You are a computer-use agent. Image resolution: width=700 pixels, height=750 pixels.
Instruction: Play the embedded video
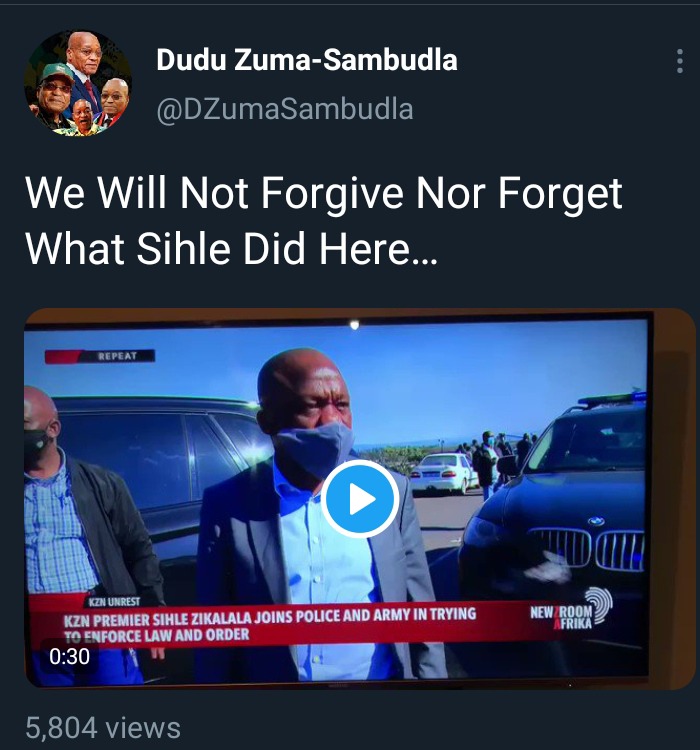pyautogui.click(x=360, y=499)
